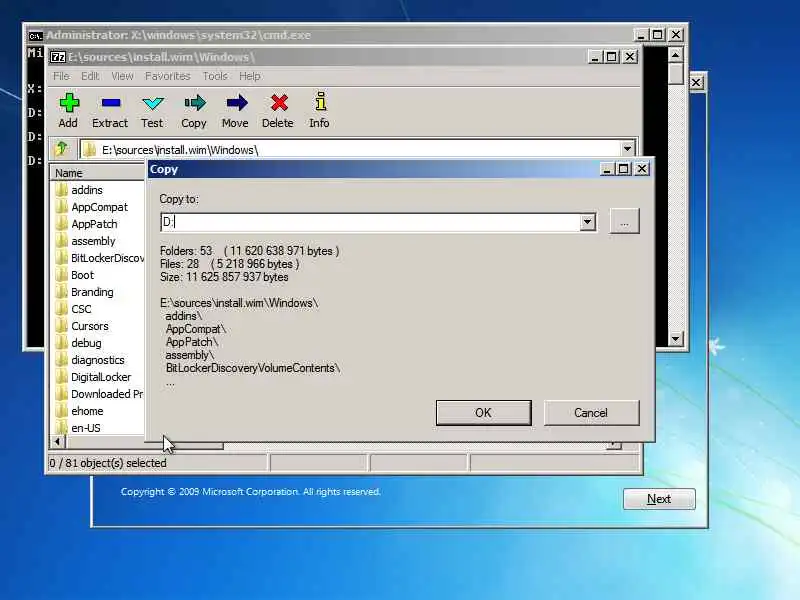Click Cancel in the Copy dialog

click(x=591, y=413)
